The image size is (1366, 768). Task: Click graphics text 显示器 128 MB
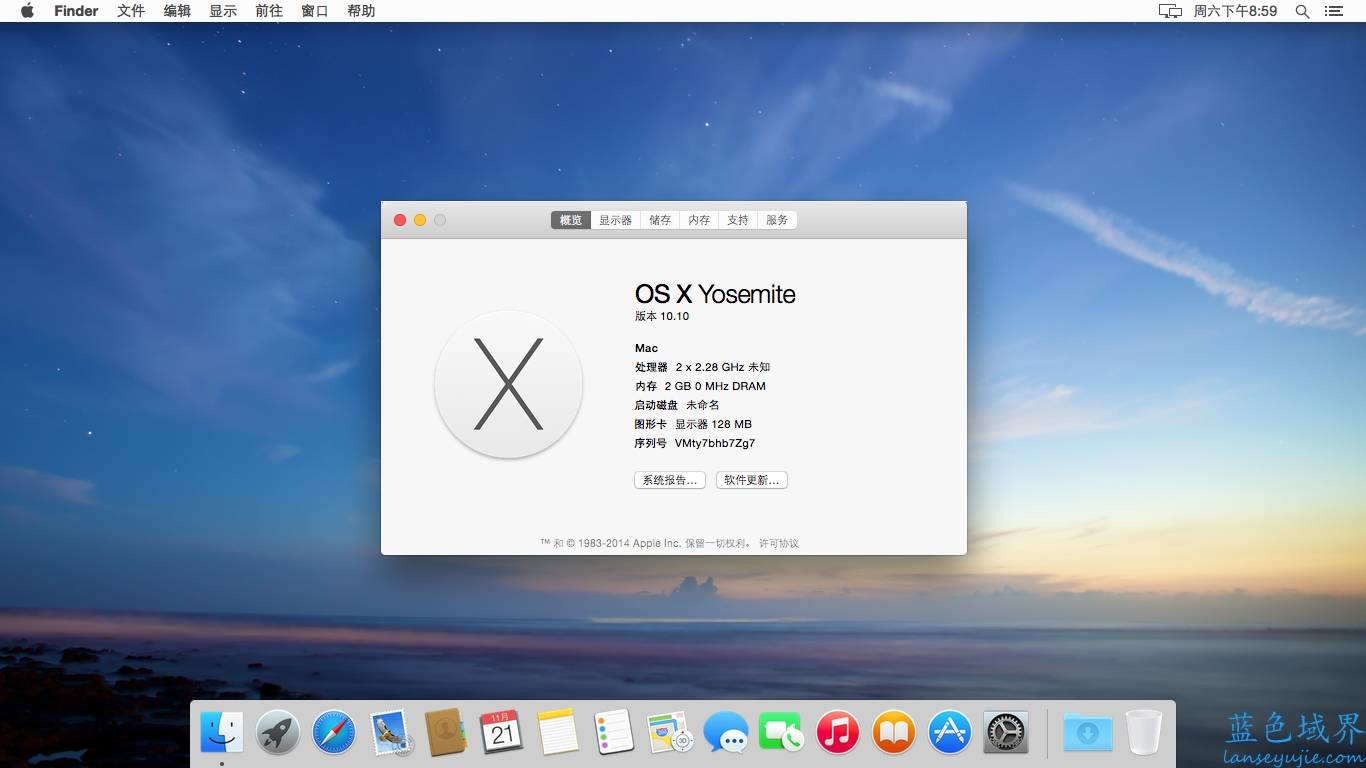pos(713,424)
